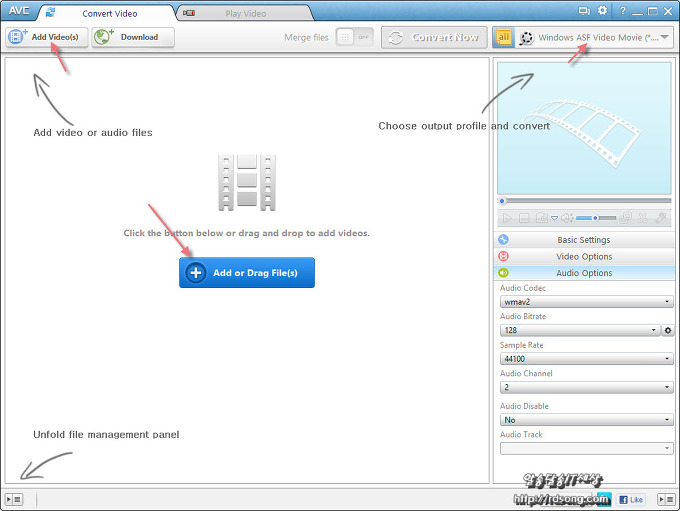This screenshot has width=680, height=511.
Task: Expand the Basic Settings section
Action: click(x=583, y=240)
